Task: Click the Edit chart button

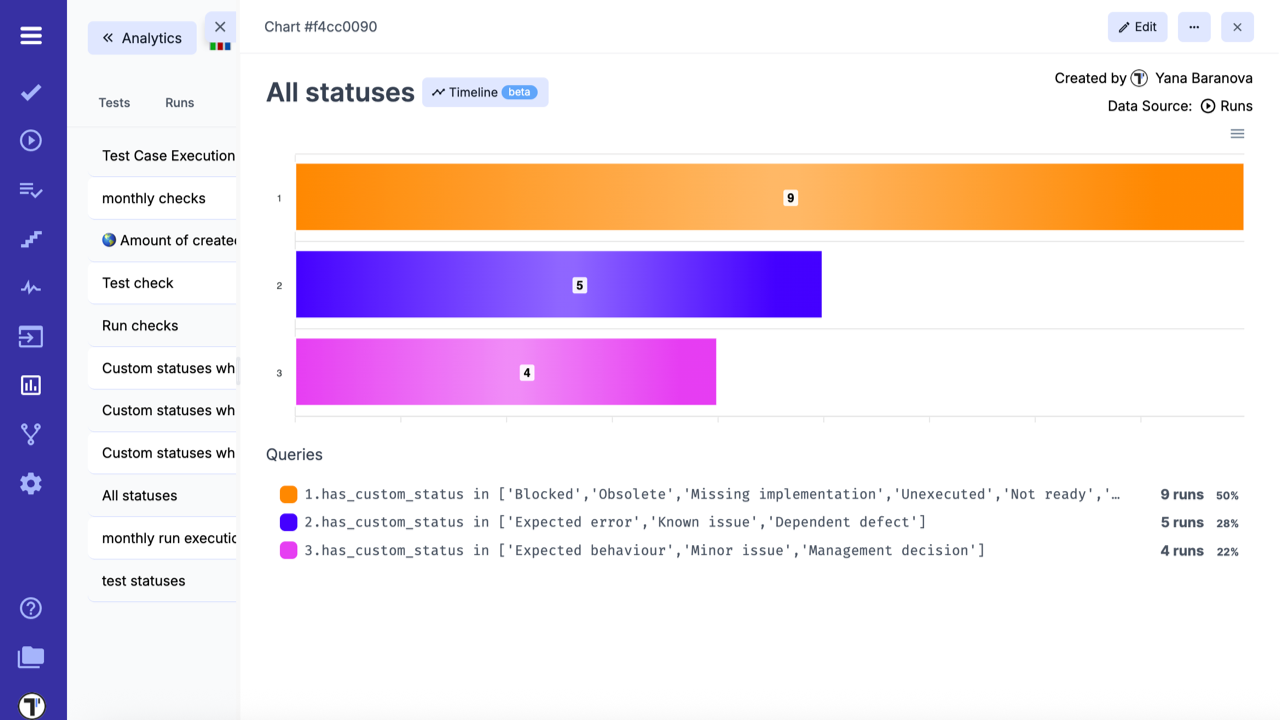Action: point(1137,27)
